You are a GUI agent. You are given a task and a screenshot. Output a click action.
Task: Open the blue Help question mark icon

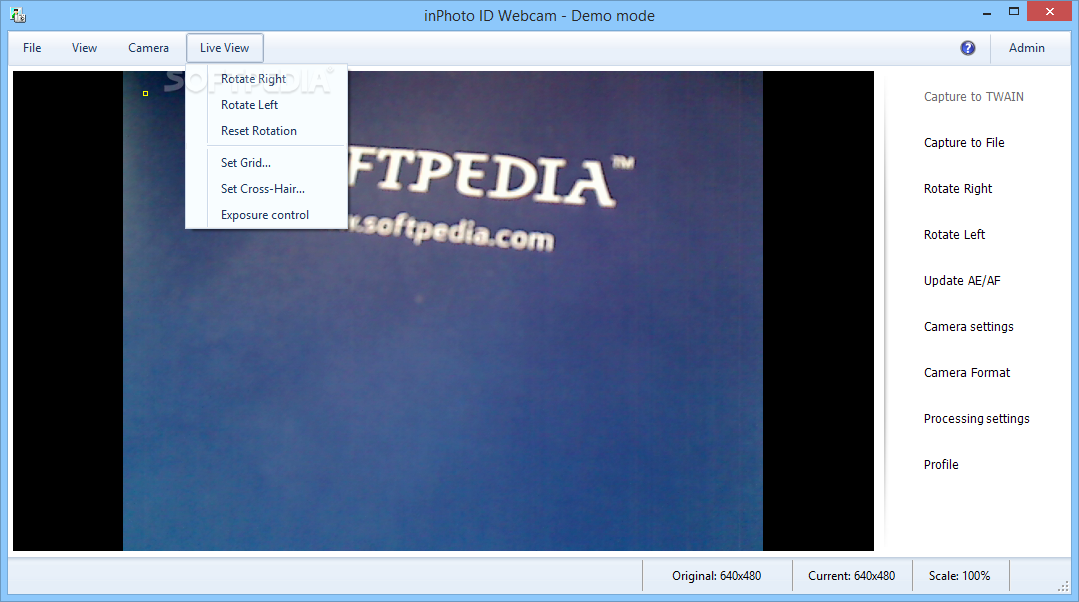tap(968, 48)
